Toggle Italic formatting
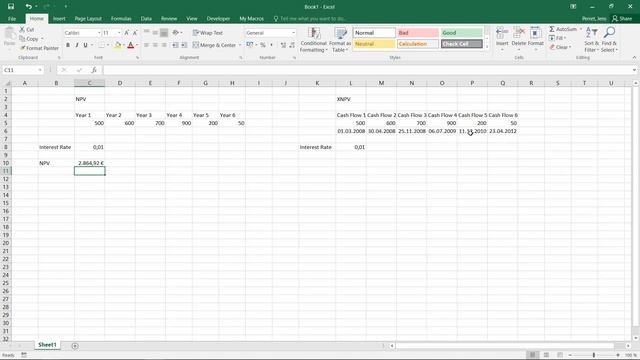This screenshot has width=640, height=360. click(x=76, y=45)
